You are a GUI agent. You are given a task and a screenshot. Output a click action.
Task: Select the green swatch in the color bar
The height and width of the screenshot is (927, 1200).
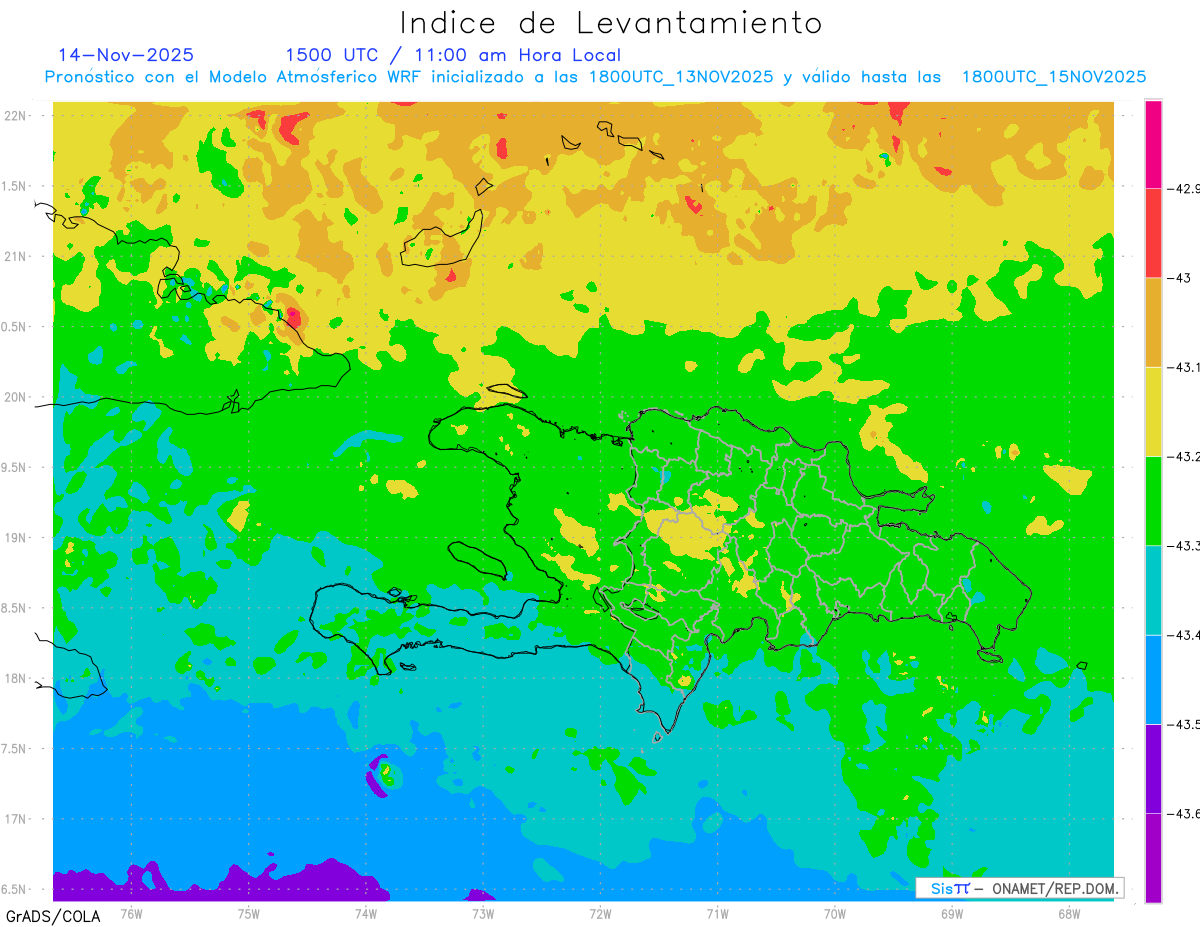pyautogui.click(x=1153, y=501)
